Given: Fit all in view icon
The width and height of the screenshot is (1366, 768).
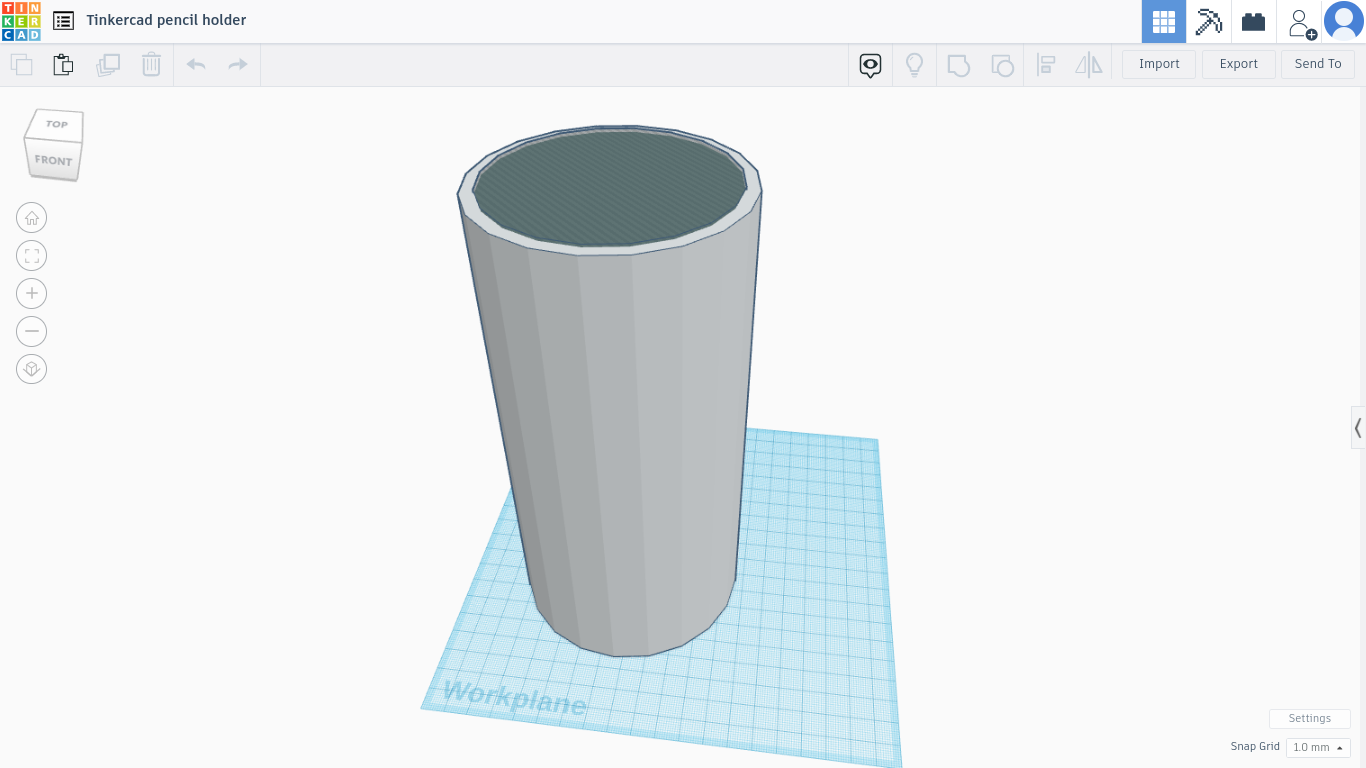Looking at the screenshot, I should pos(32,256).
